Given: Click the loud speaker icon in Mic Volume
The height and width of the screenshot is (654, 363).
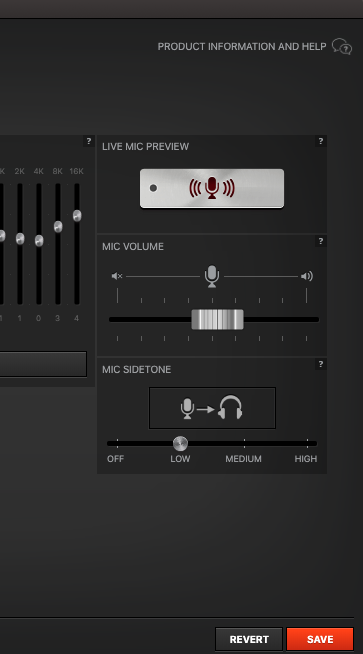Looking at the screenshot, I should pyautogui.click(x=307, y=276).
